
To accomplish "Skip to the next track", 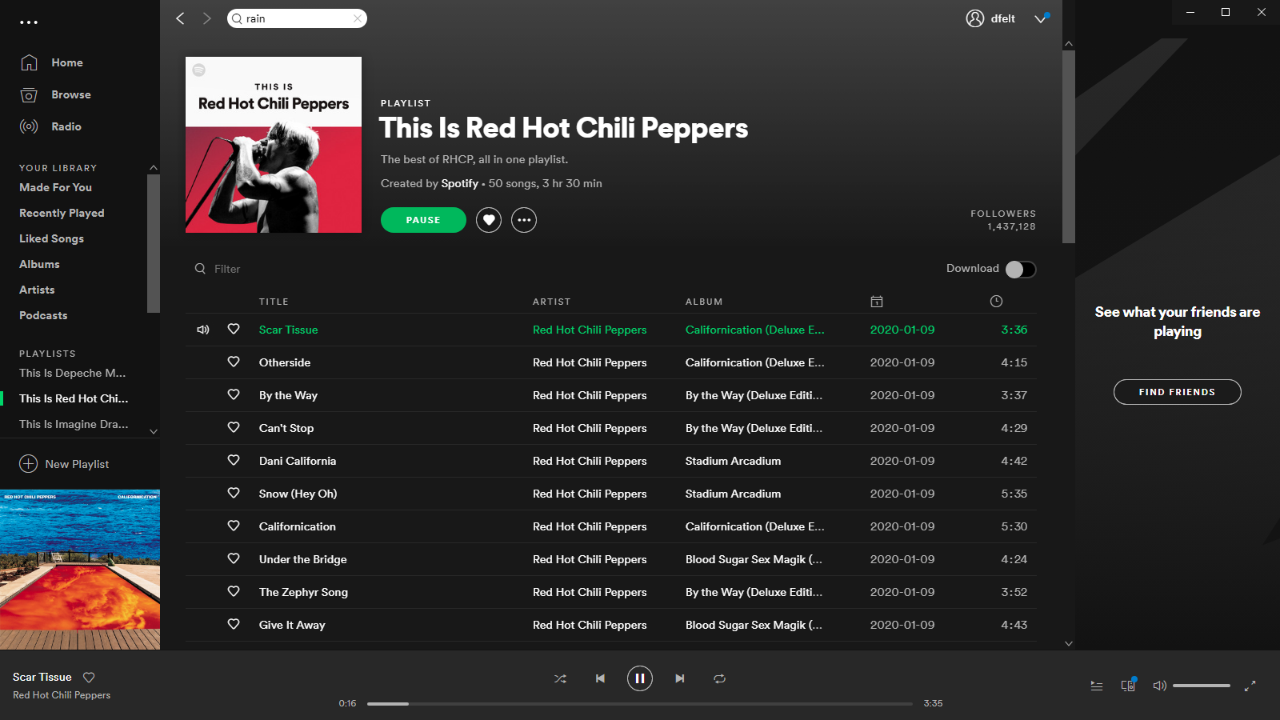I will 680,678.
